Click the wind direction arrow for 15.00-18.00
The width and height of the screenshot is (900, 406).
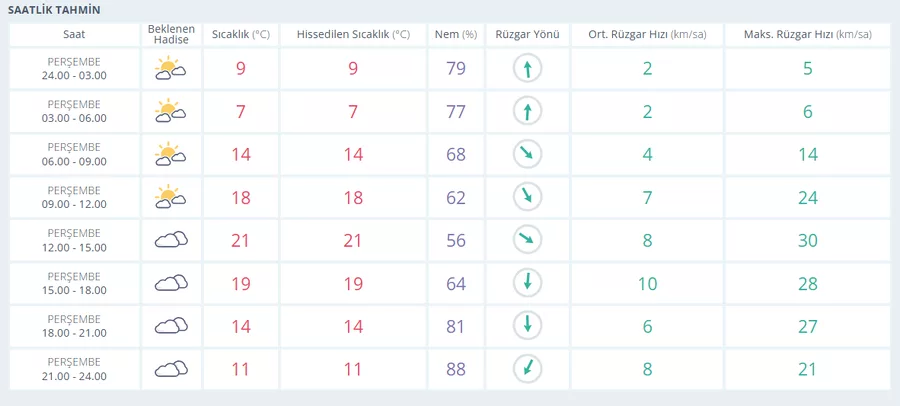527,283
